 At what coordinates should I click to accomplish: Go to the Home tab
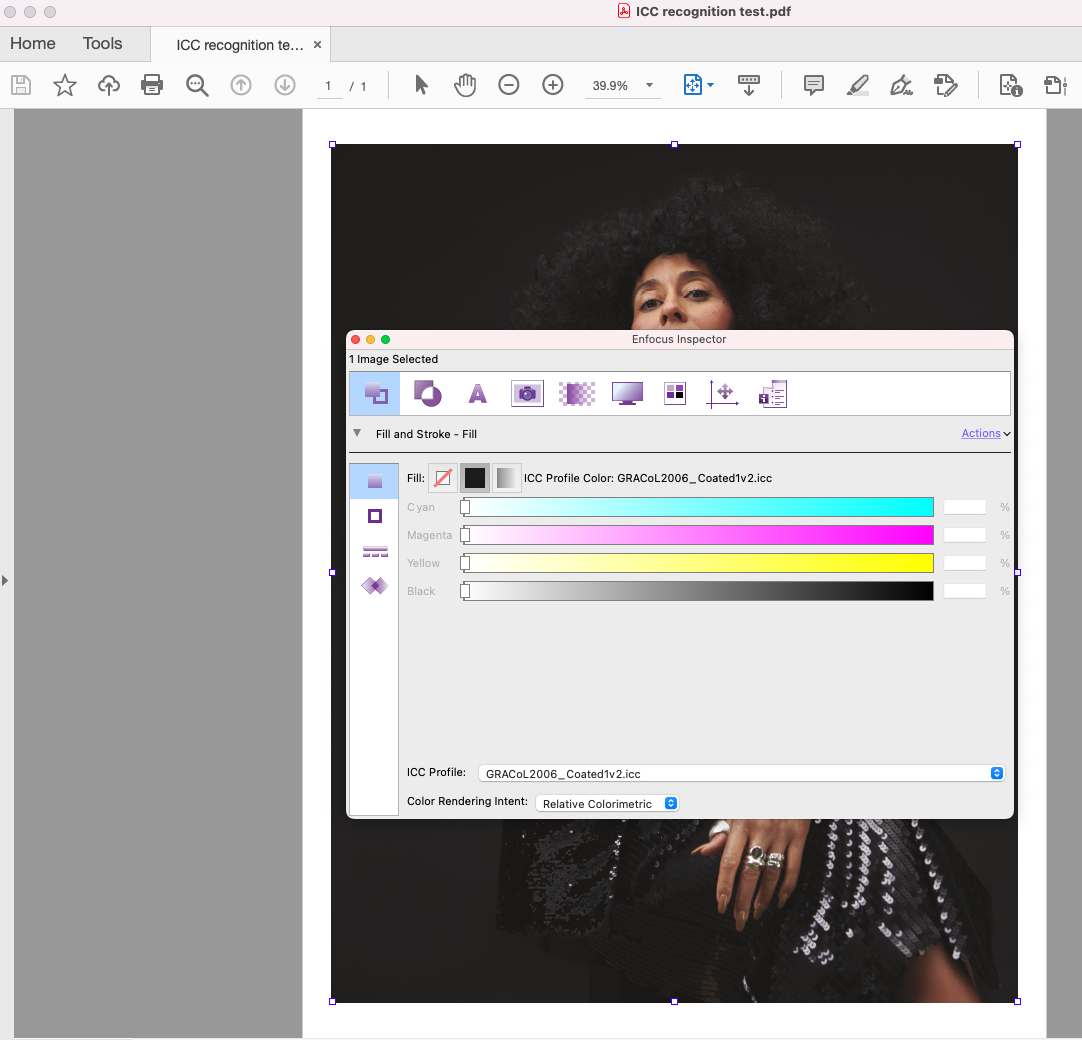coord(33,44)
